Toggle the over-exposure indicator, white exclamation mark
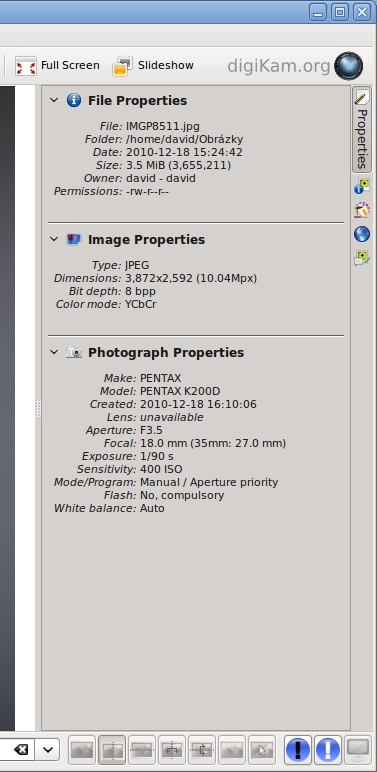The height and width of the screenshot is (772, 377). 328,750
